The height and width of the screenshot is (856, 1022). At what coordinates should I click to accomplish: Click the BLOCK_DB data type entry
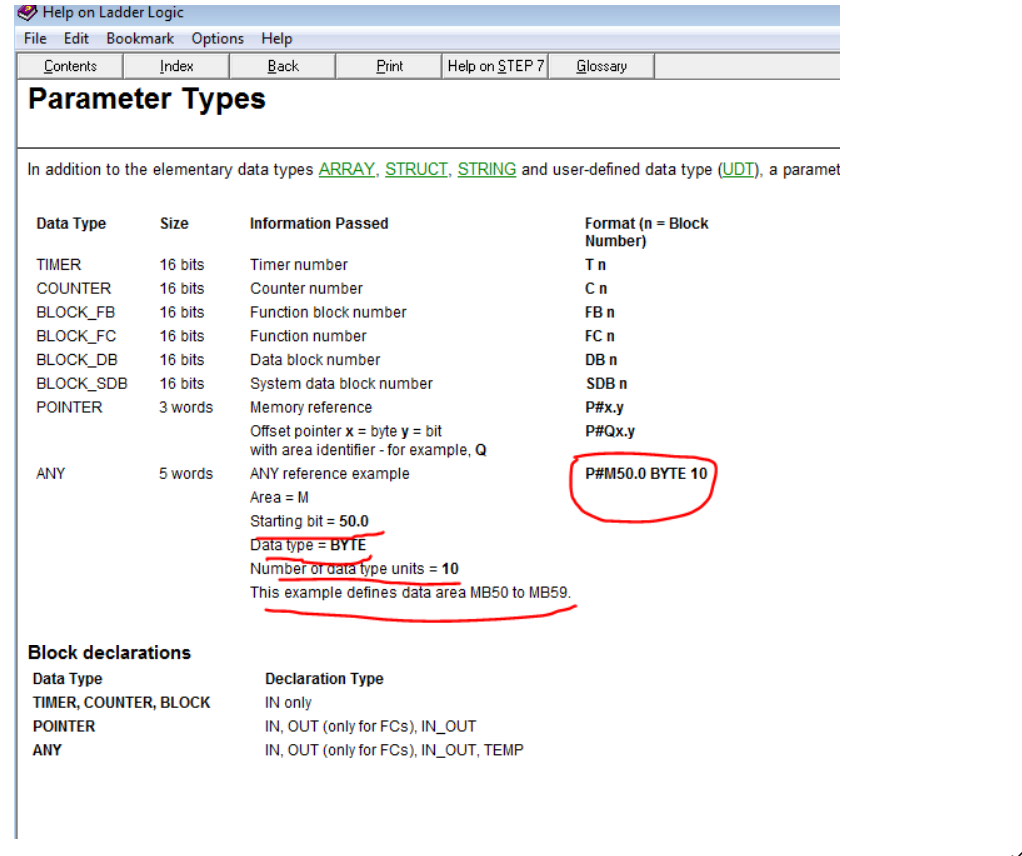click(77, 360)
